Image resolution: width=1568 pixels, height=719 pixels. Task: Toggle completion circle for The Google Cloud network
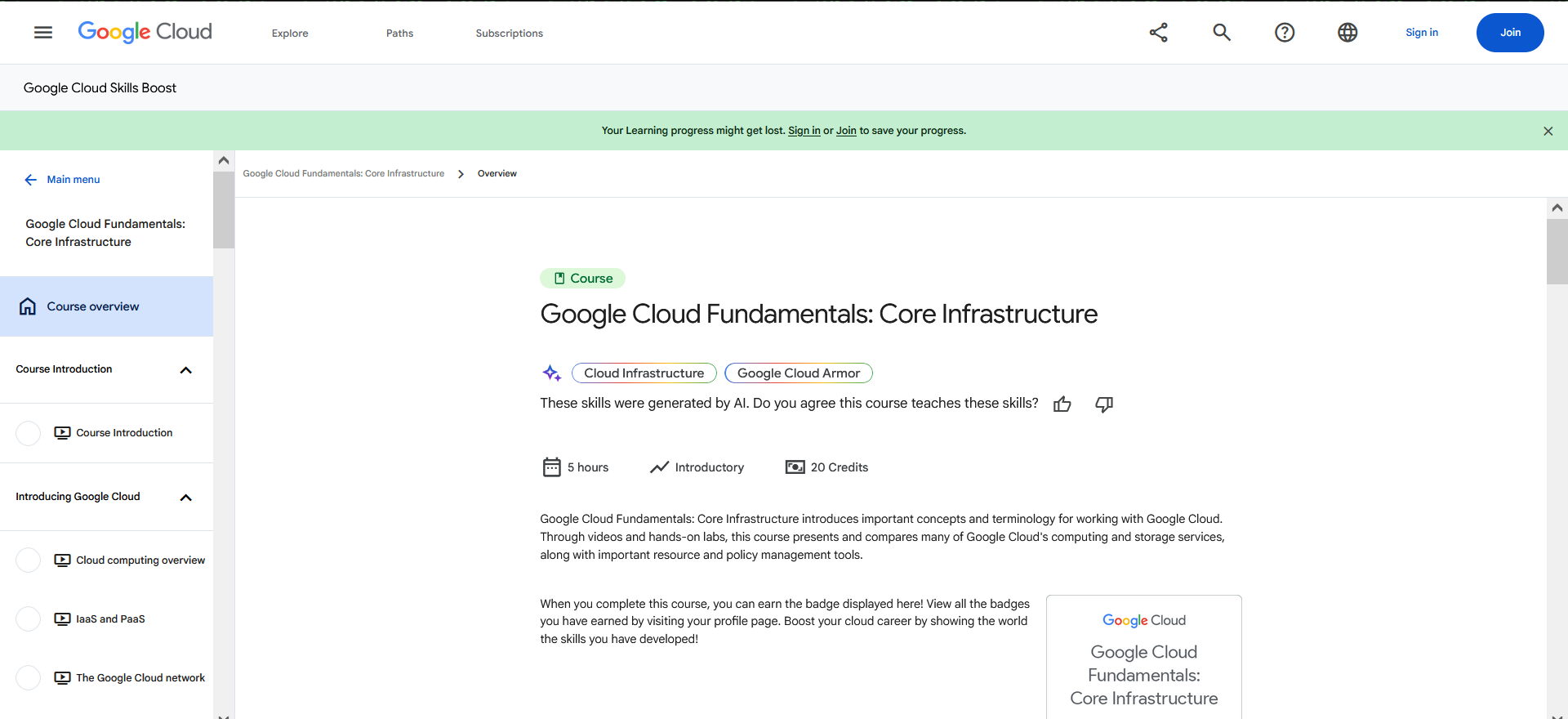coord(29,678)
